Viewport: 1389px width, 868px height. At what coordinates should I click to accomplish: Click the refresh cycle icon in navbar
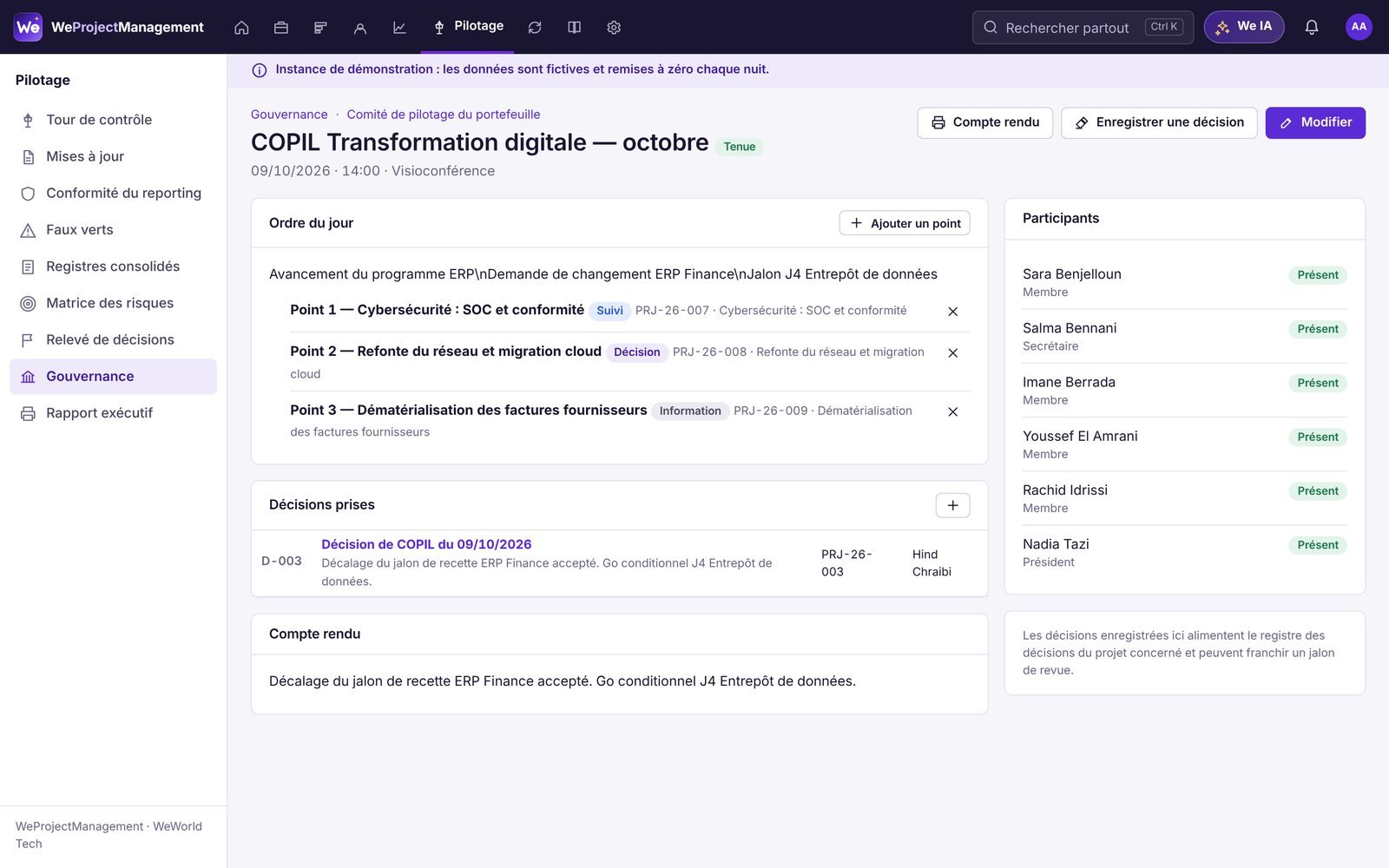535,28
